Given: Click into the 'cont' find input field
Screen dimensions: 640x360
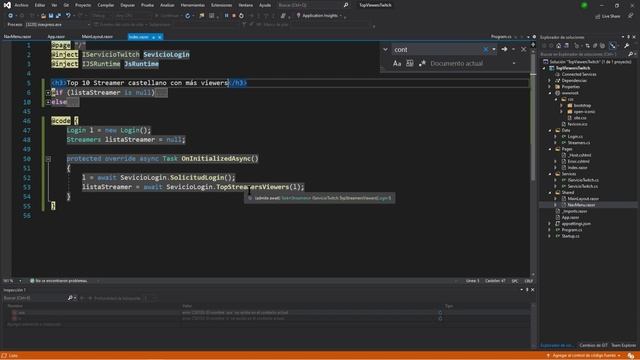Looking at the screenshot, I should click(437, 49).
